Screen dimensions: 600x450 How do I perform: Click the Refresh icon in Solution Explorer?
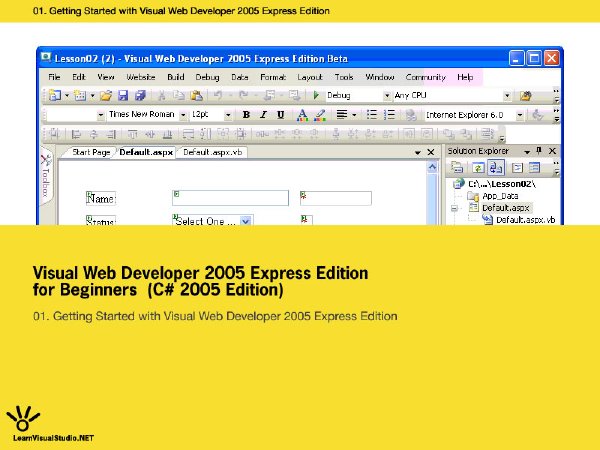coord(478,168)
